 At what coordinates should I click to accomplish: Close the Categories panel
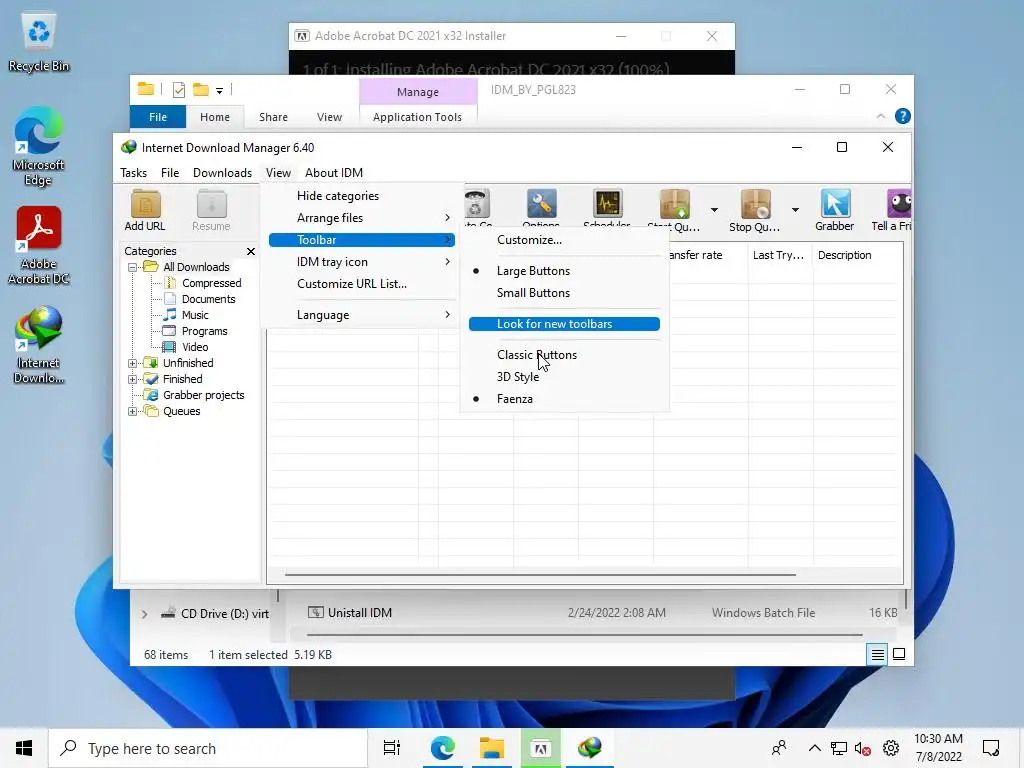click(x=251, y=251)
